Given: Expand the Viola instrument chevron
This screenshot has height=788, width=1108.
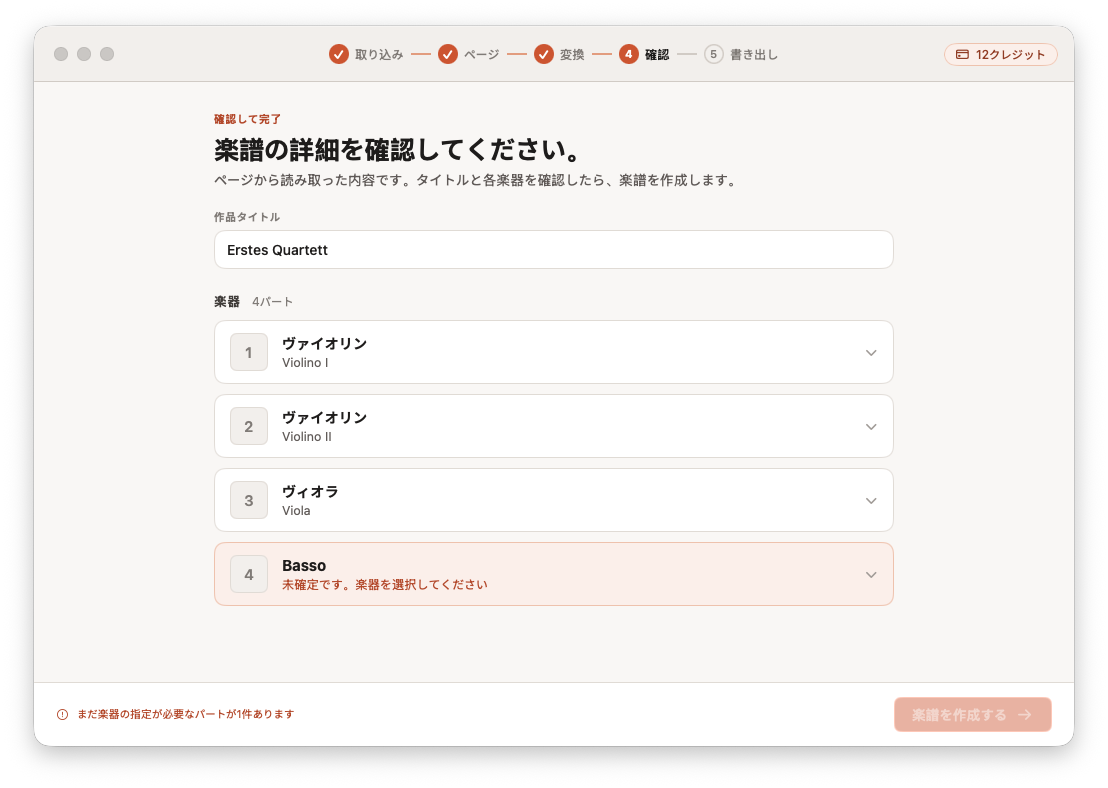Looking at the screenshot, I should click(871, 501).
